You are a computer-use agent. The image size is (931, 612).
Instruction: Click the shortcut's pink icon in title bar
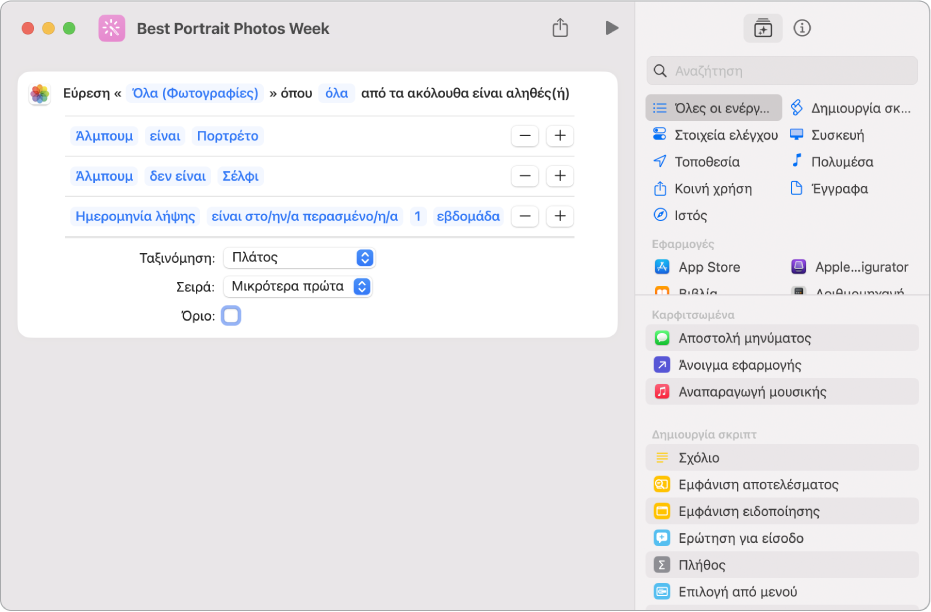click(112, 28)
